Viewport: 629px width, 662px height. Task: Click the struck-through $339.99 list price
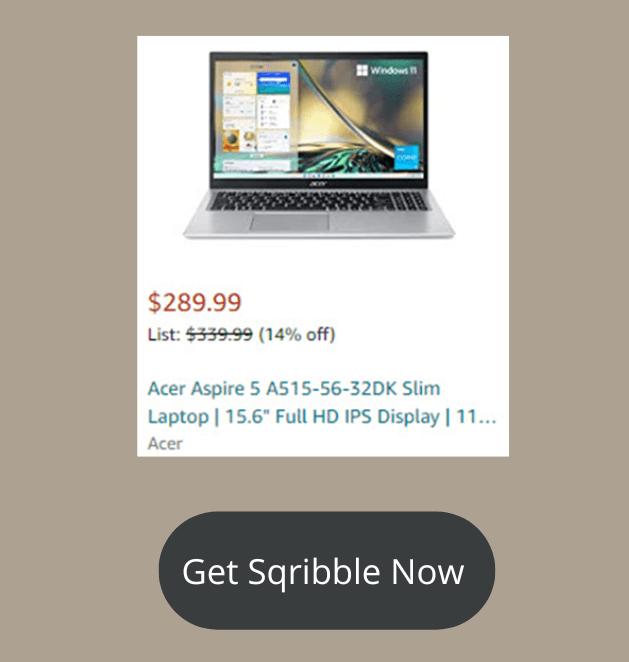point(220,334)
